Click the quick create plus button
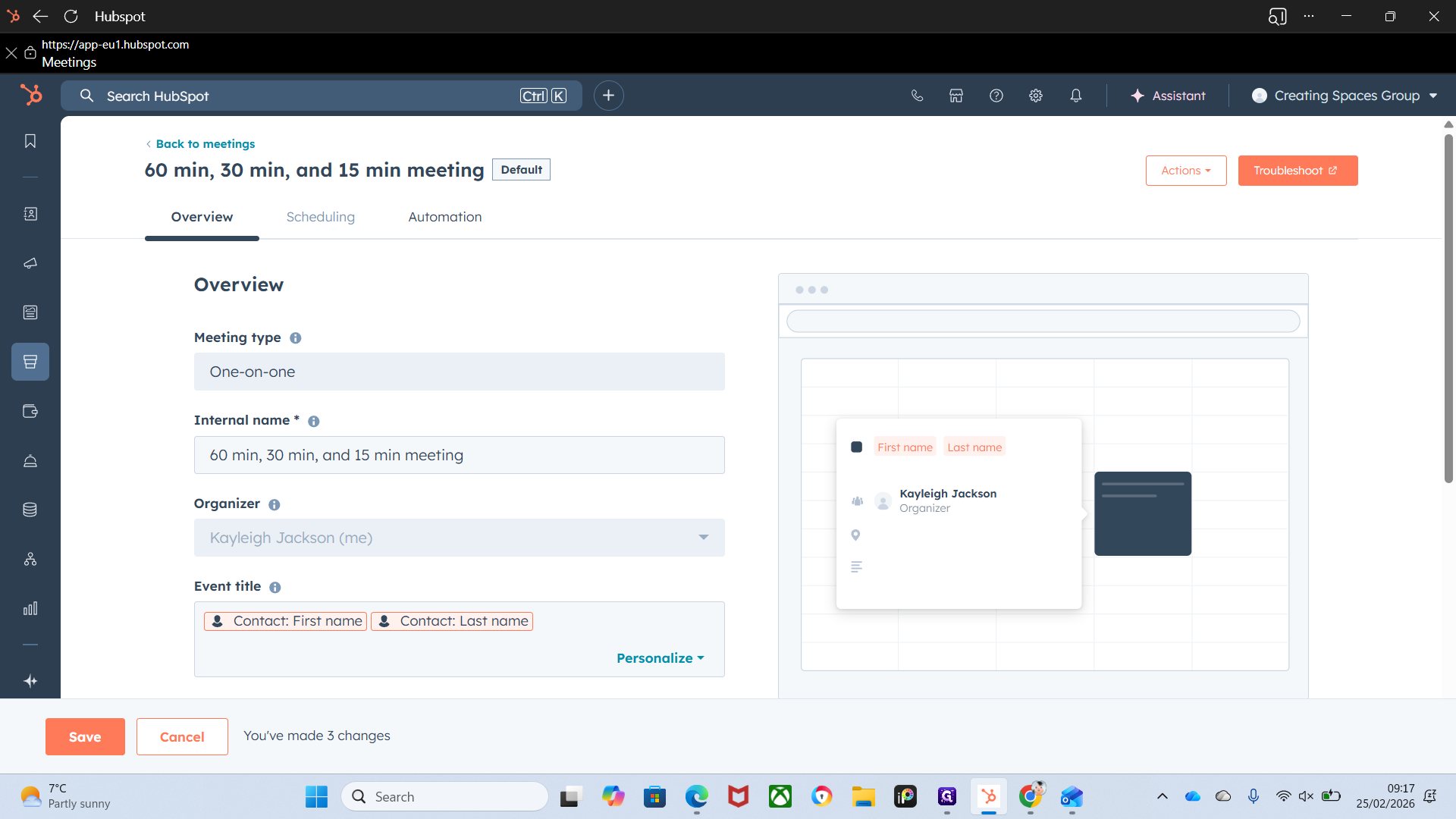Viewport: 1456px width, 819px height. point(608,96)
